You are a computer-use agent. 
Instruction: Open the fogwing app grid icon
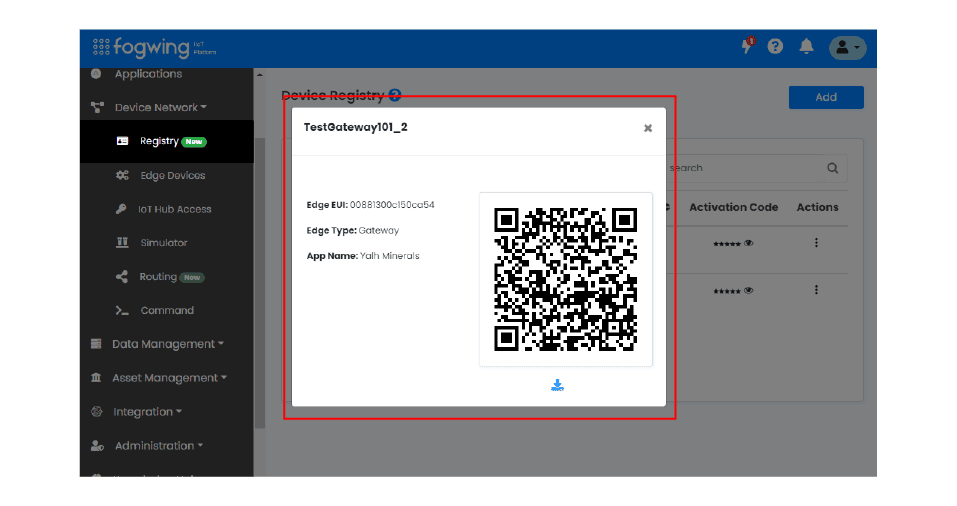click(x=101, y=47)
